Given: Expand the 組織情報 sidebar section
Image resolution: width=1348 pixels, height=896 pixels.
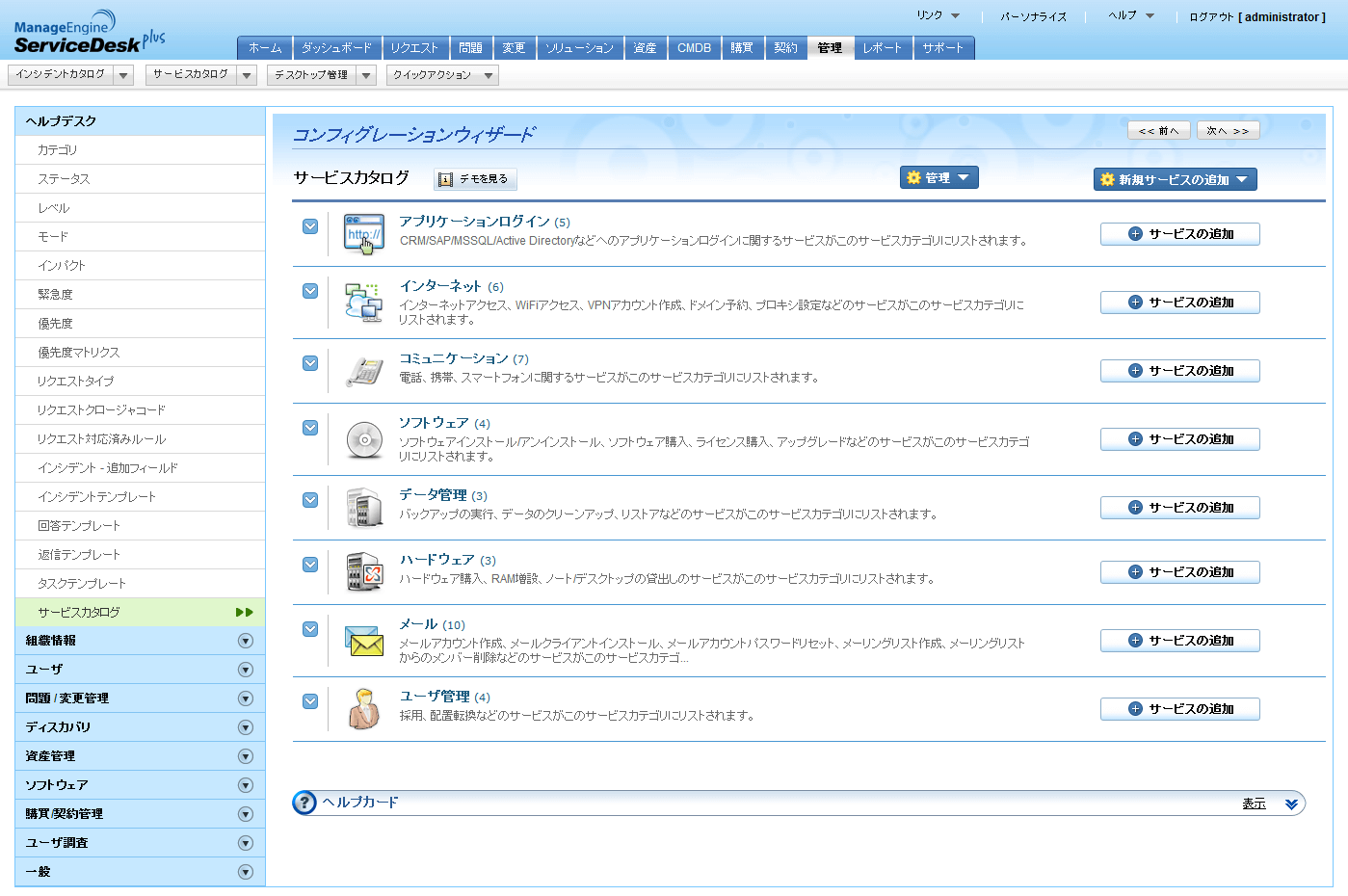Looking at the screenshot, I should click(140, 640).
